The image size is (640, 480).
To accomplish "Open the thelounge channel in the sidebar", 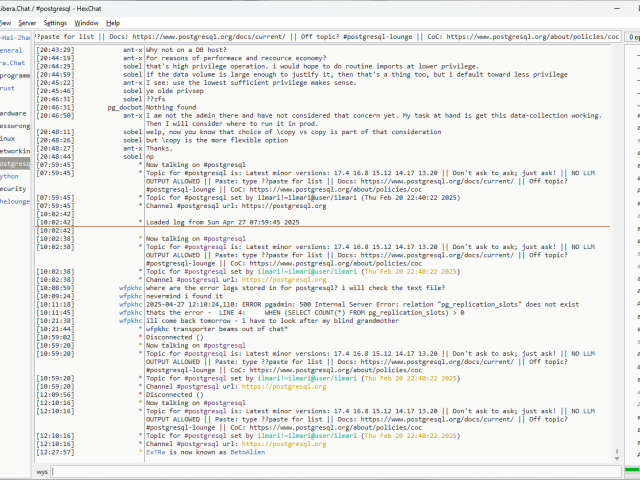I will [x=14, y=201].
